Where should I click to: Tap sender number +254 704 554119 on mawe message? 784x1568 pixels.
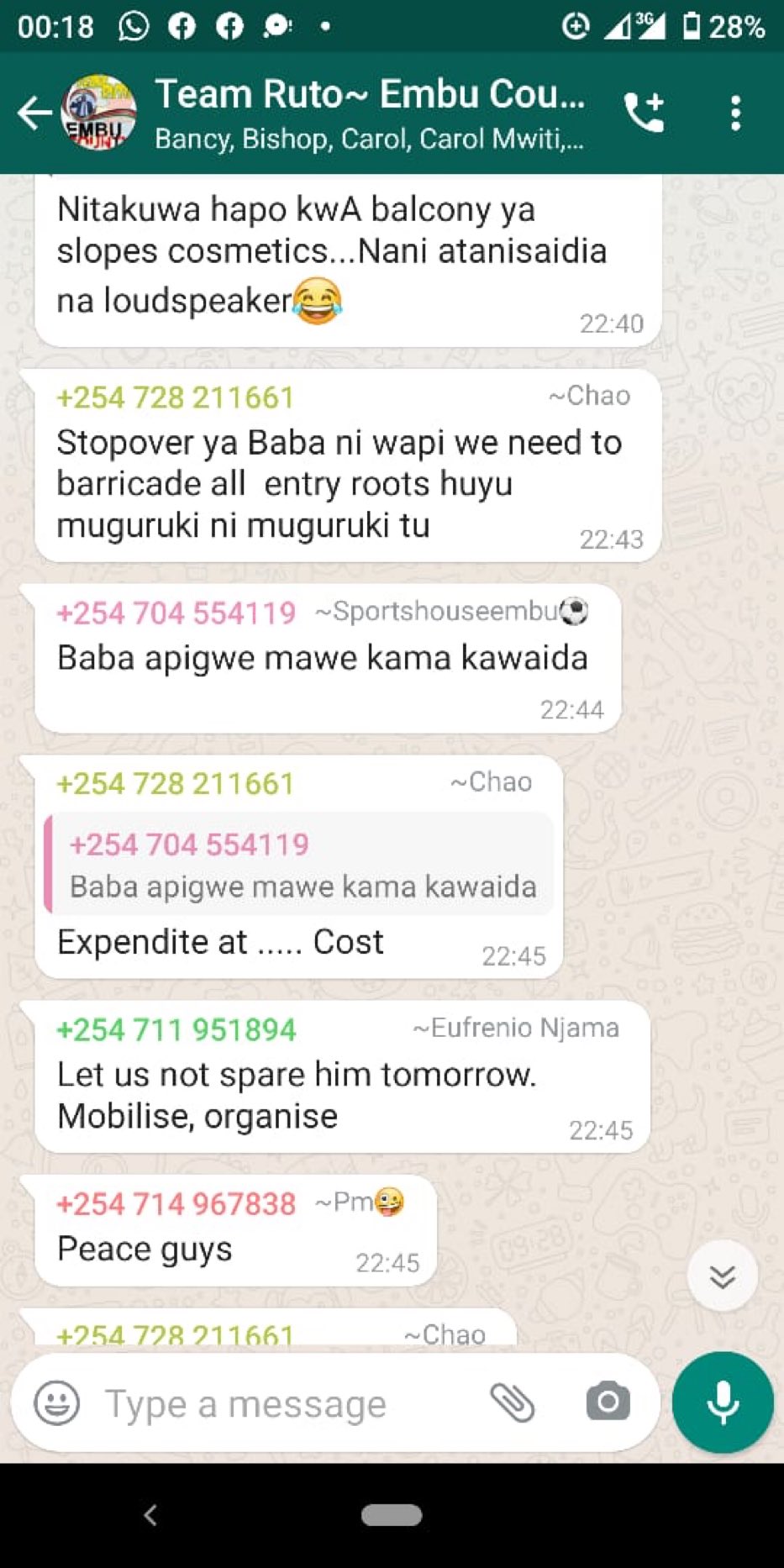[176, 613]
